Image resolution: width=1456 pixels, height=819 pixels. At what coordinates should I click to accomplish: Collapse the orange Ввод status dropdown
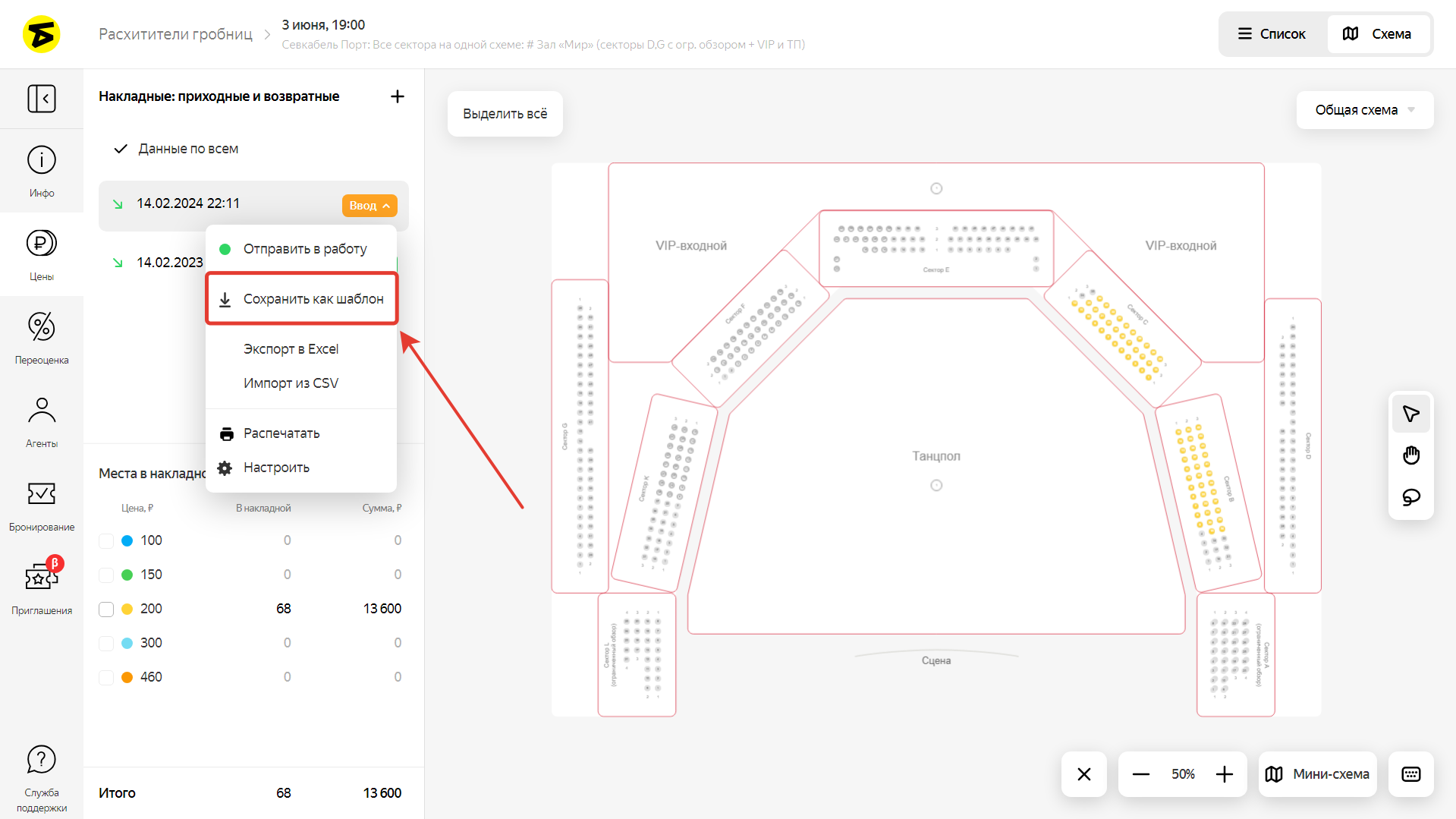point(370,206)
